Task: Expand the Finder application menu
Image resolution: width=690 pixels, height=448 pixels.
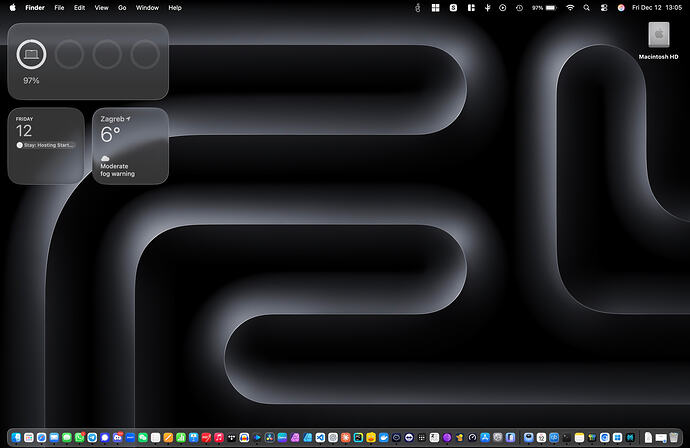Action: click(x=35, y=7)
